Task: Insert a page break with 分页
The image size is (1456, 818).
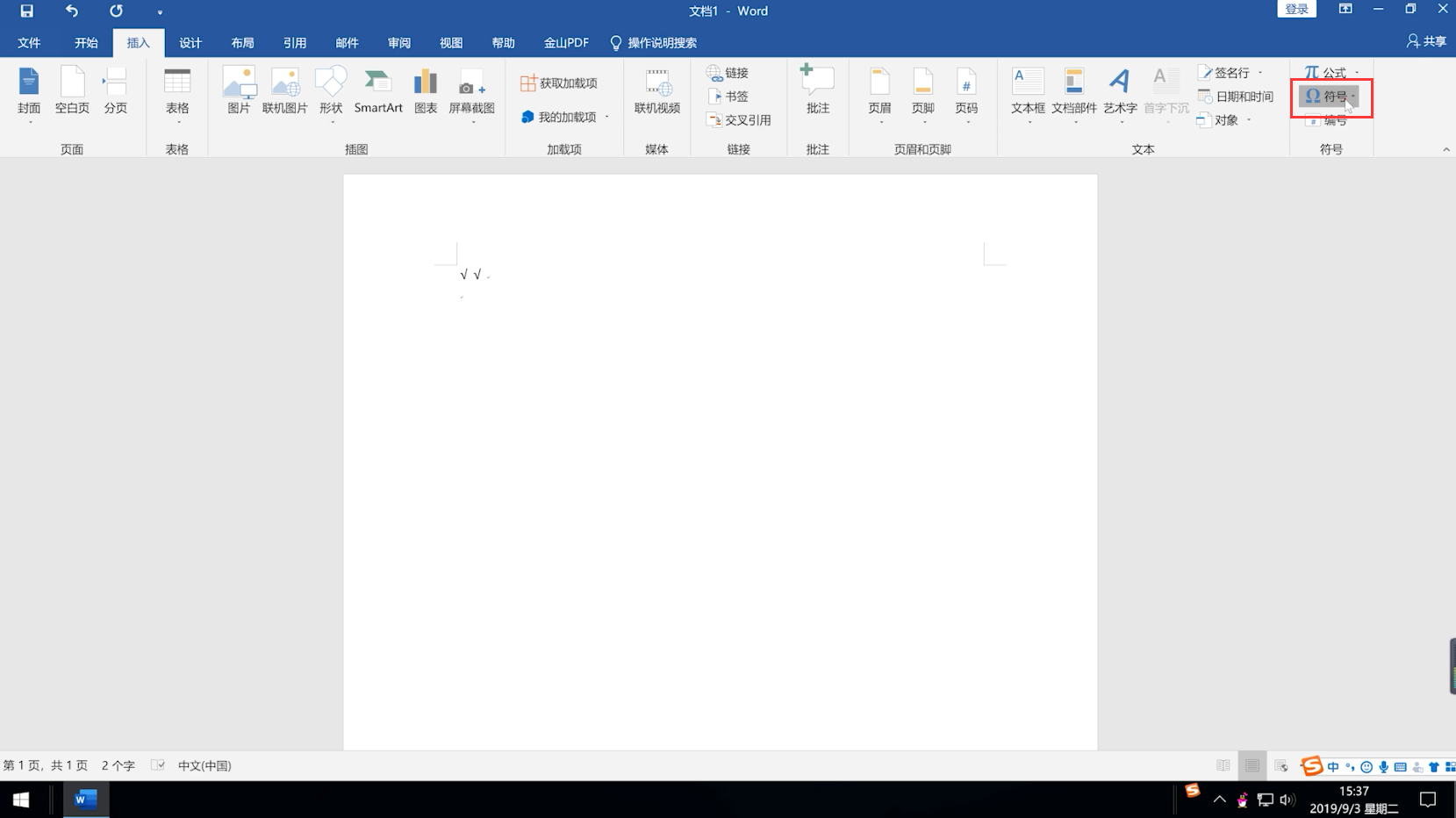Action: (x=116, y=91)
